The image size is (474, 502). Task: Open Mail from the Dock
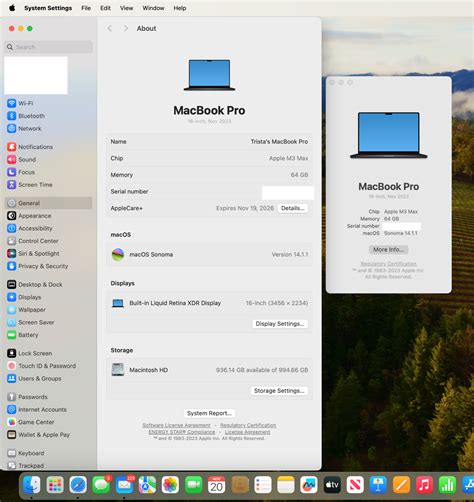(124, 485)
